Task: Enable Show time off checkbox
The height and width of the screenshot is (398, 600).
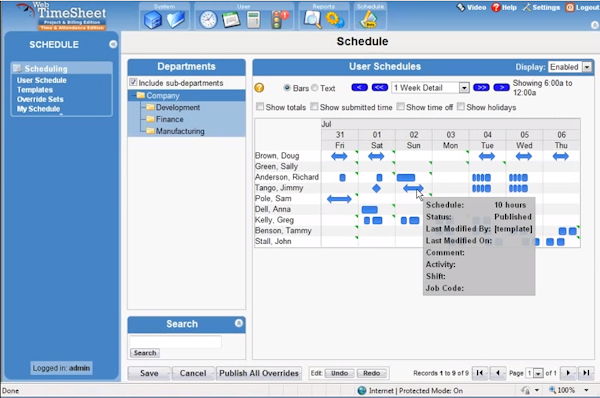Action: tap(400, 106)
